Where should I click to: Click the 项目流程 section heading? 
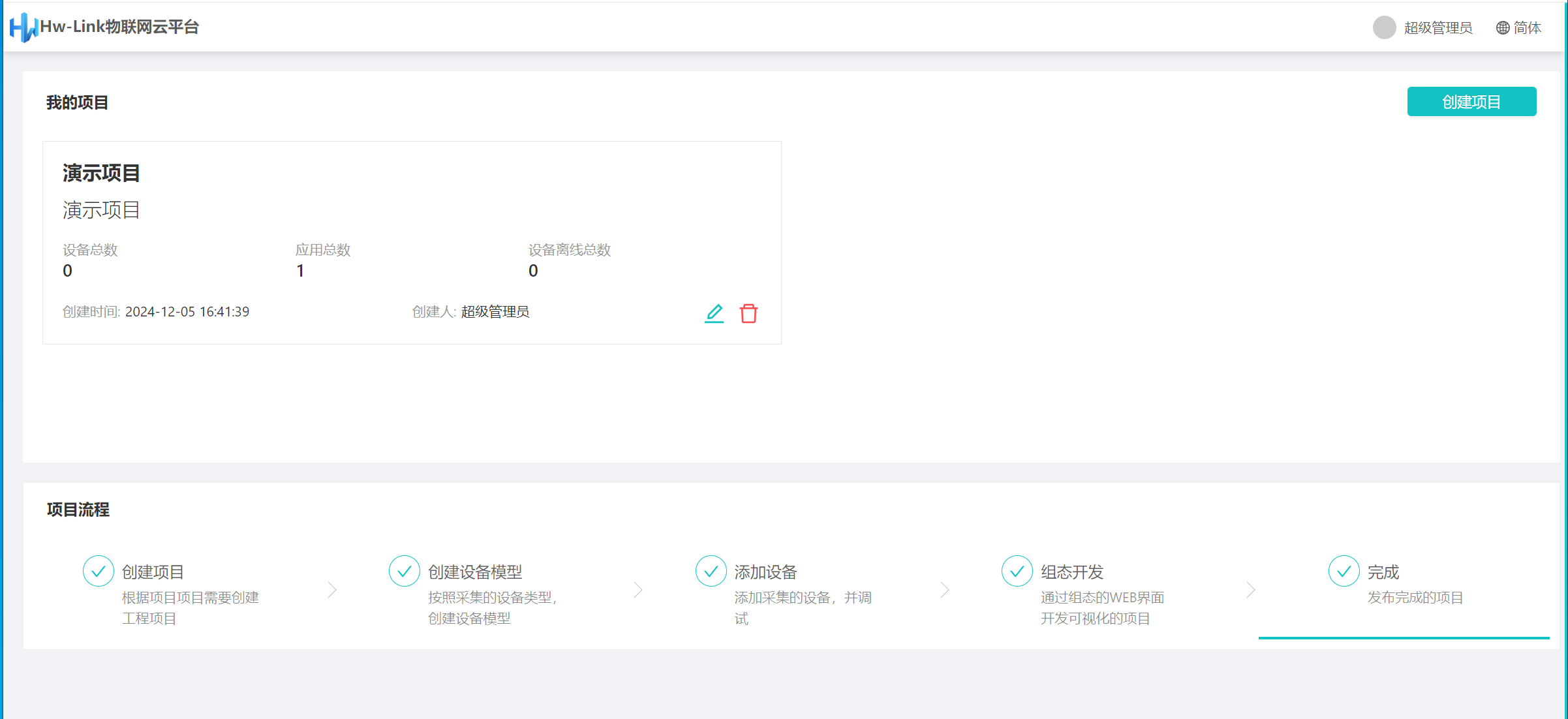click(x=78, y=510)
